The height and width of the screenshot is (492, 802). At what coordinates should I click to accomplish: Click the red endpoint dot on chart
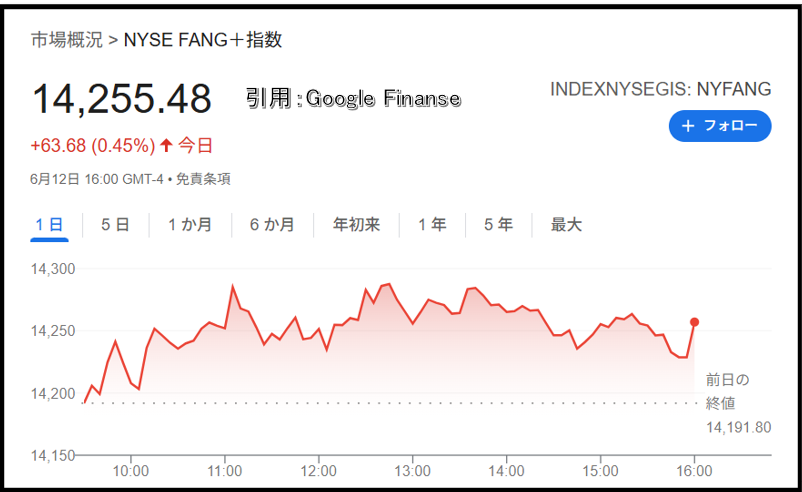click(694, 322)
